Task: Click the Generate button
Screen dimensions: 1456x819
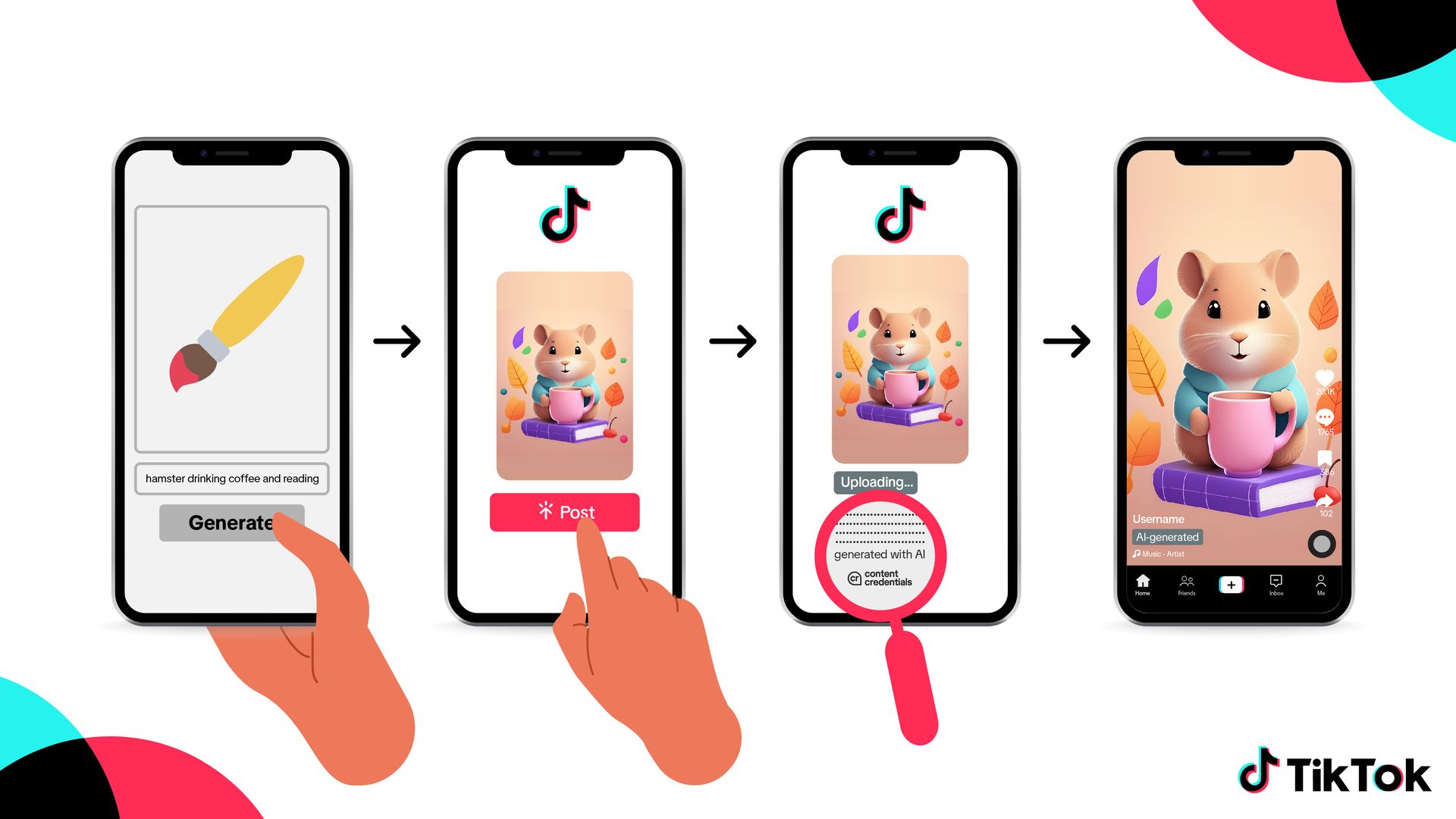Action: (231, 521)
